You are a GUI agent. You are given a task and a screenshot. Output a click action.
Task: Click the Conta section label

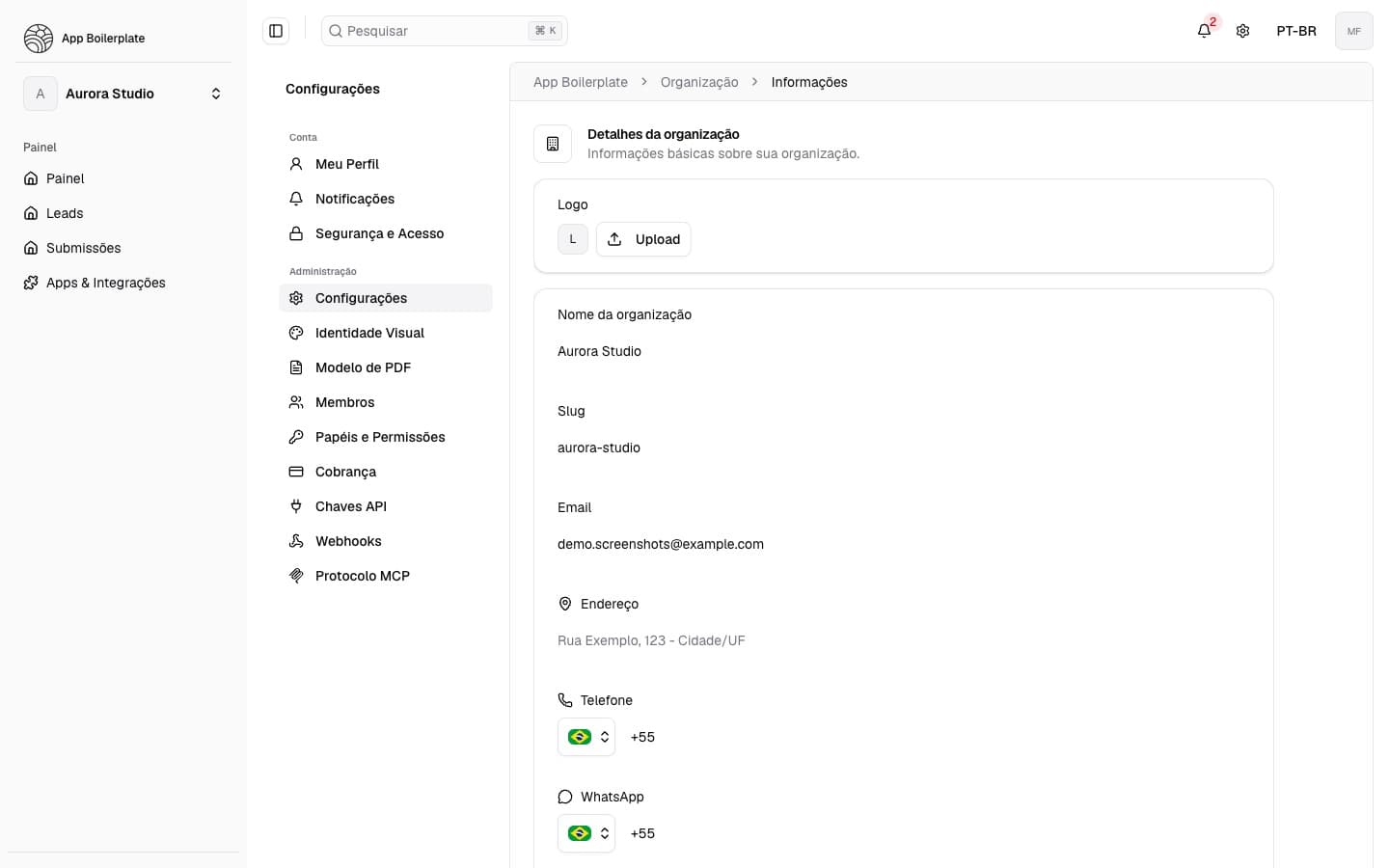click(x=303, y=138)
